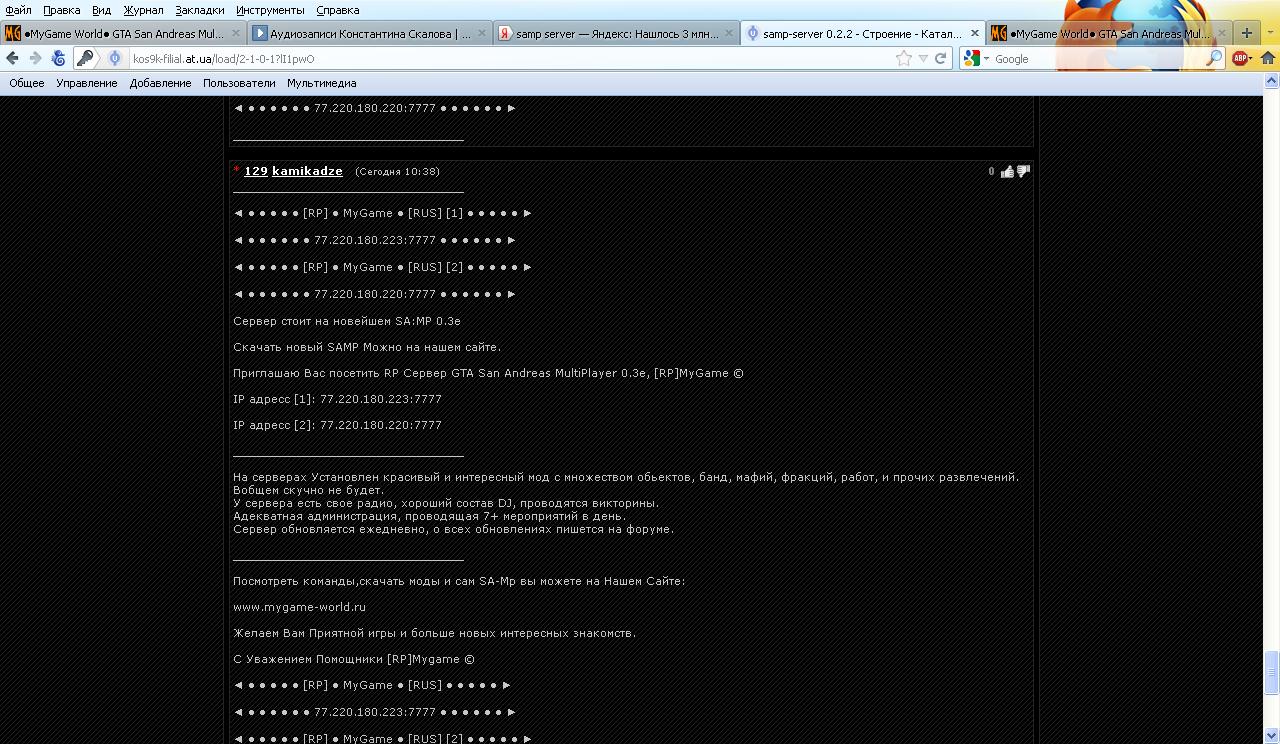The height and width of the screenshot is (744, 1280).
Task: Open the Инструменты menu
Action: click(x=270, y=10)
